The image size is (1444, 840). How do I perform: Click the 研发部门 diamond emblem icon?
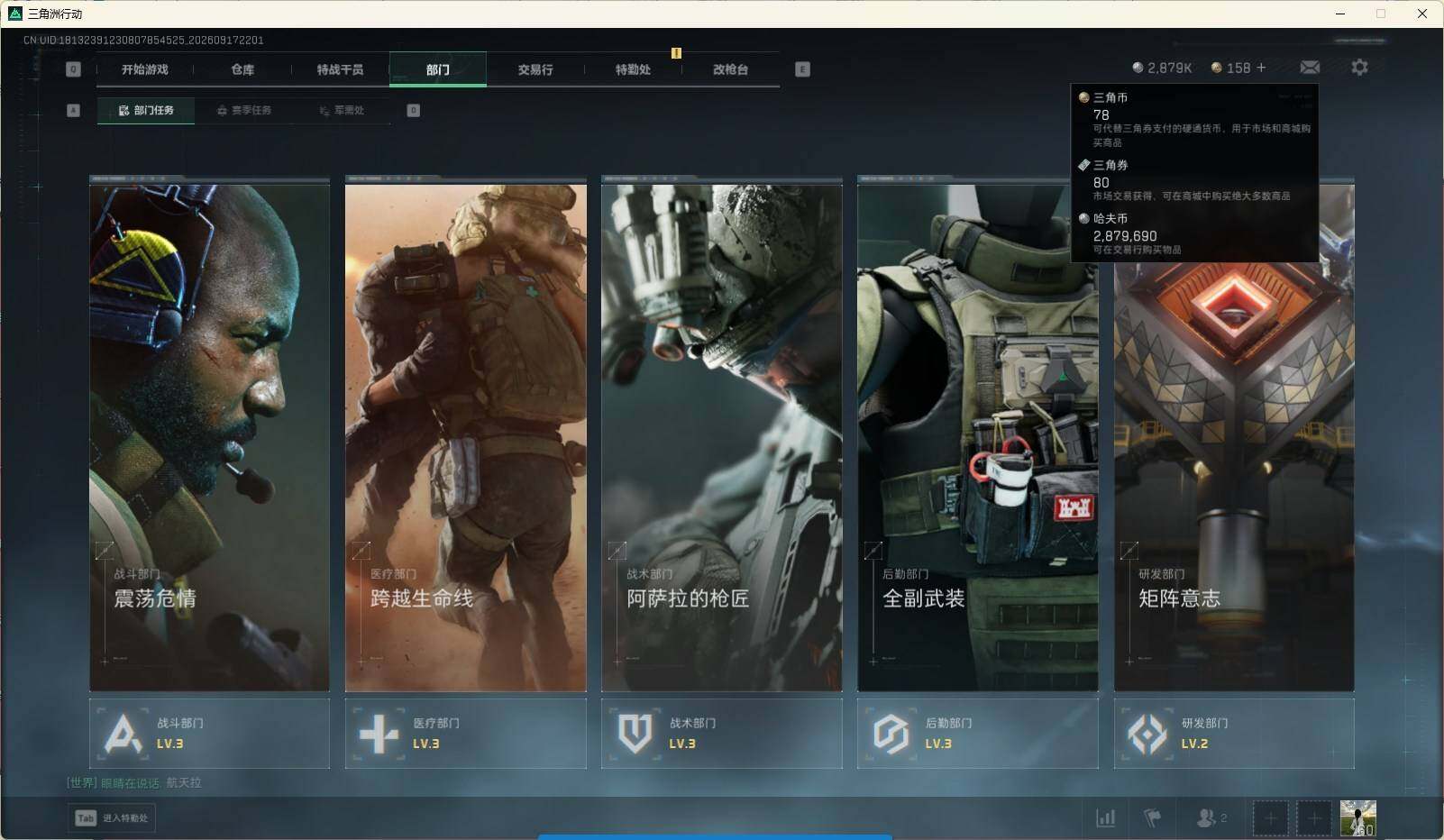1147,734
